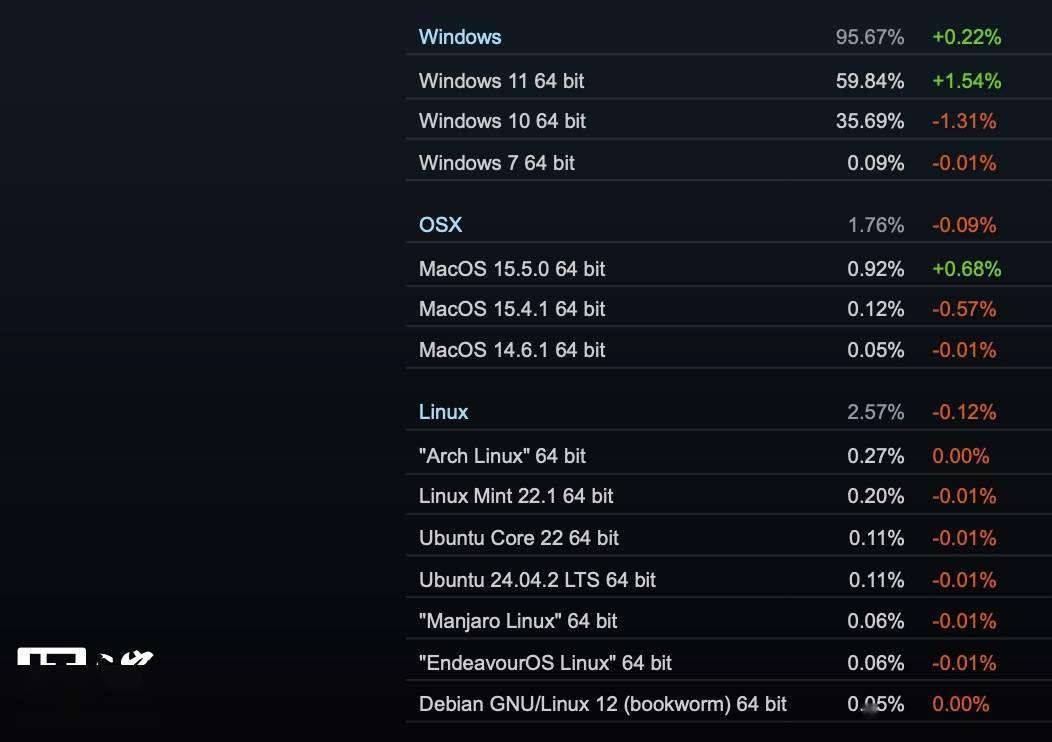
Task: Select the 0.11% share for Ubuntu Core 22
Action: (x=876, y=538)
